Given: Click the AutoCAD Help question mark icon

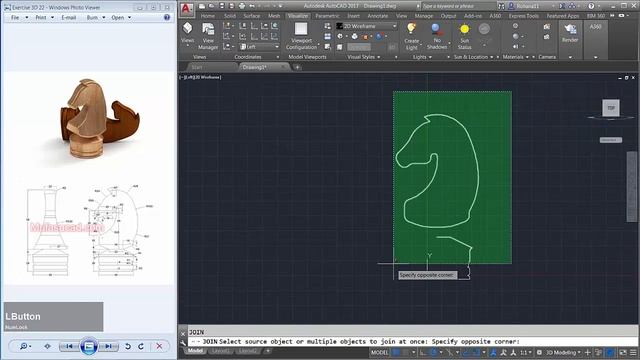Looking at the screenshot, I should (591, 6).
